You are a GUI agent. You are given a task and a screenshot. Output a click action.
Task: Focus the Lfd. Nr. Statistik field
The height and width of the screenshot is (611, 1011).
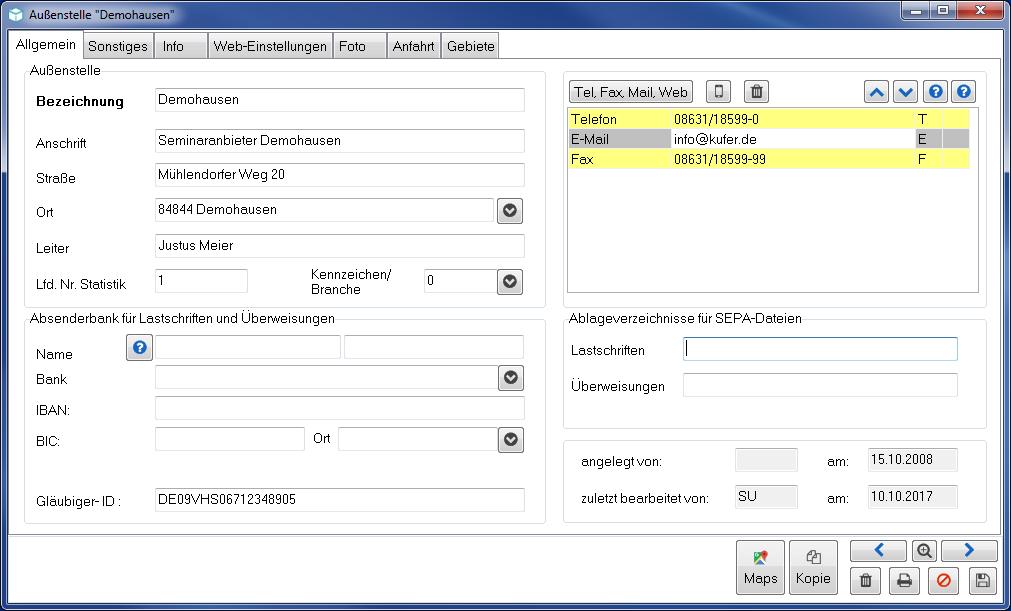[x=201, y=281]
